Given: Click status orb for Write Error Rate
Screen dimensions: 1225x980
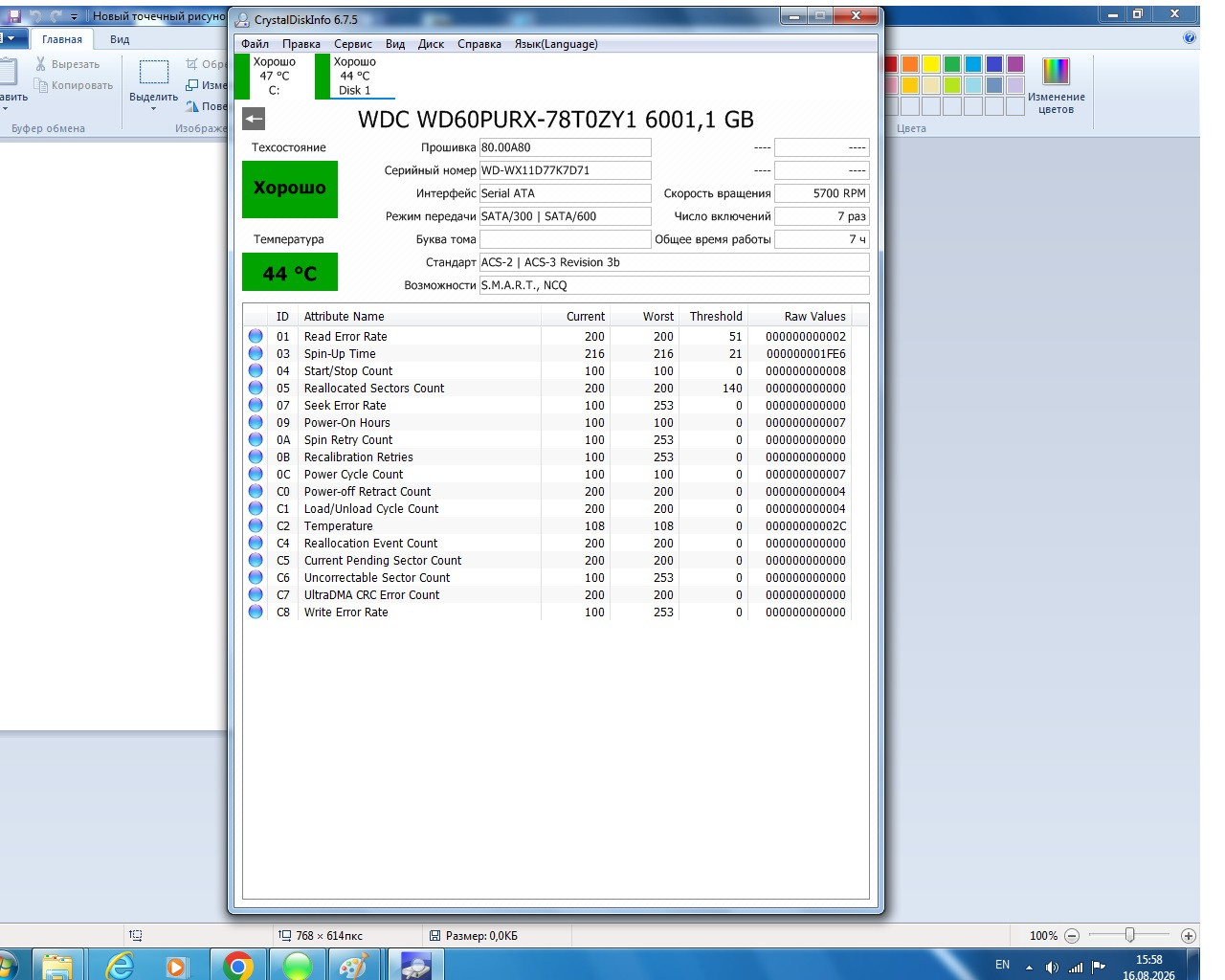Looking at the screenshot, I should pyautogui.click(x=256, y=612).
